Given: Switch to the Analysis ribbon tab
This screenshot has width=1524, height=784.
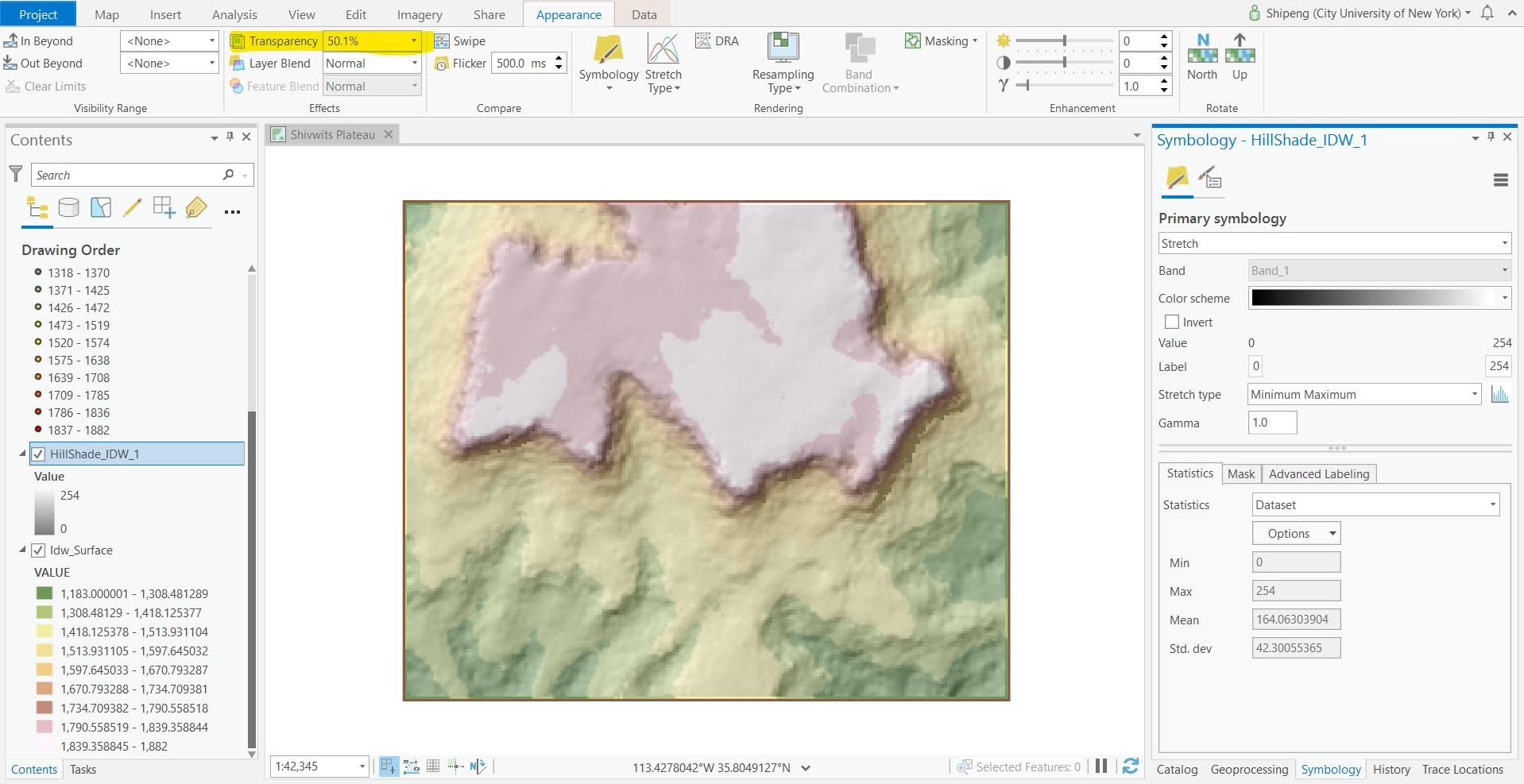Looking at the screenshot, I should (x=234, y=14).
